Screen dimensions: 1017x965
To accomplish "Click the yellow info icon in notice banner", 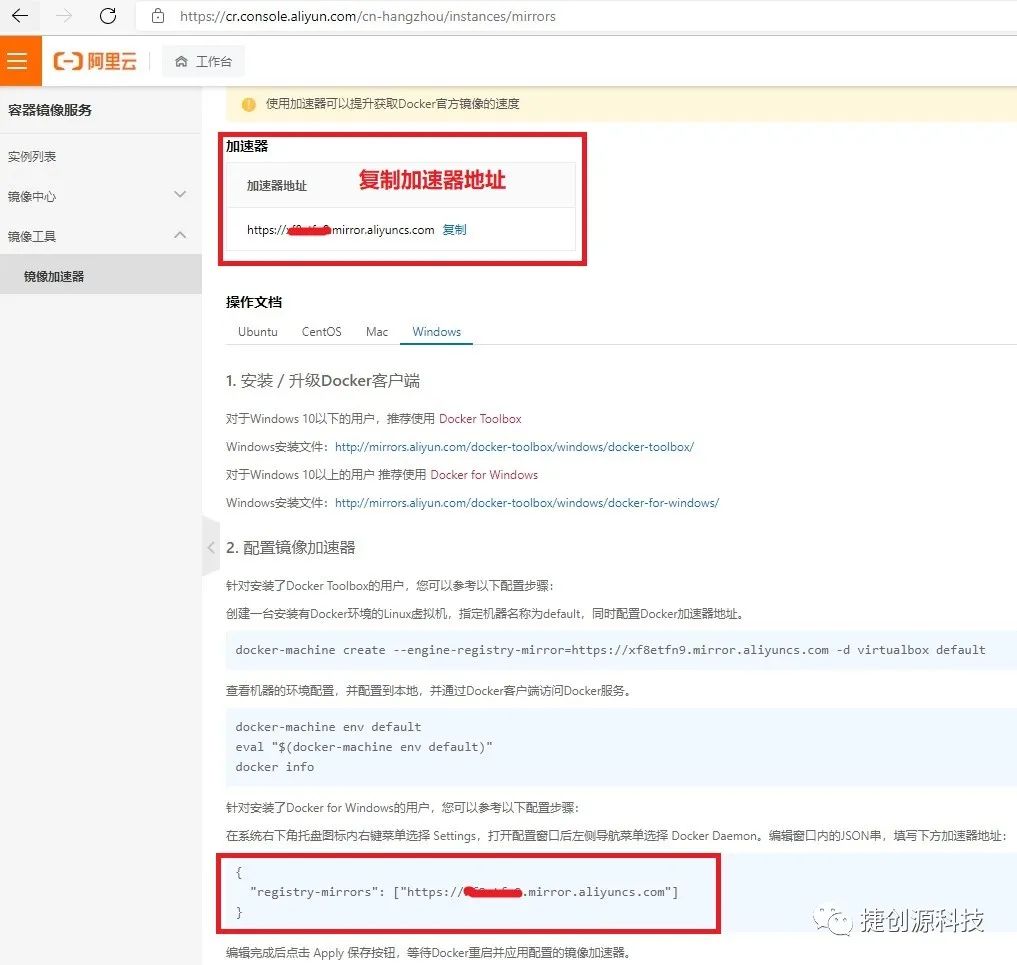I will tap(248, 104).
